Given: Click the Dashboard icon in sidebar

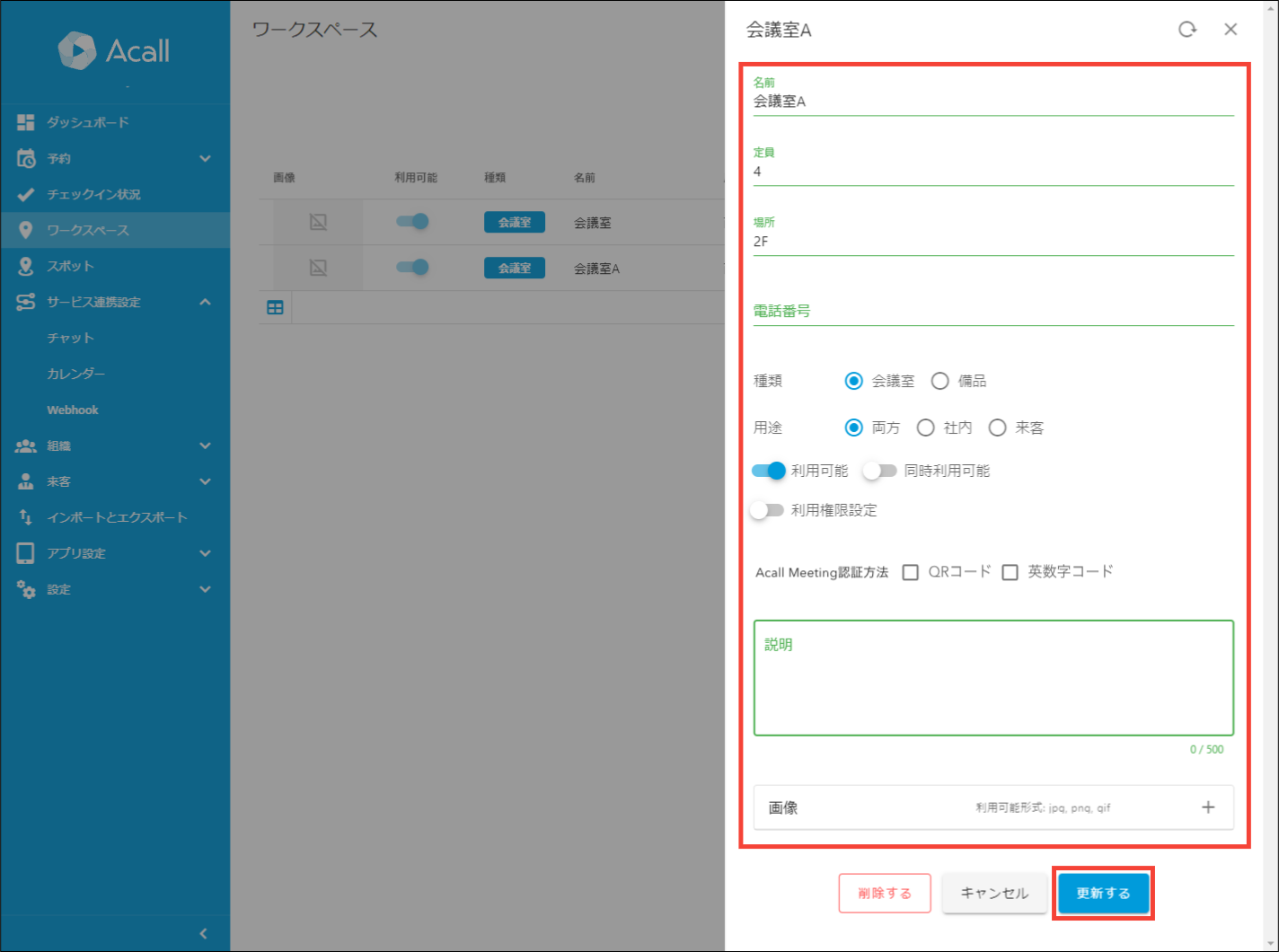Looking at the screenshot, I should [x=26, y=122].
